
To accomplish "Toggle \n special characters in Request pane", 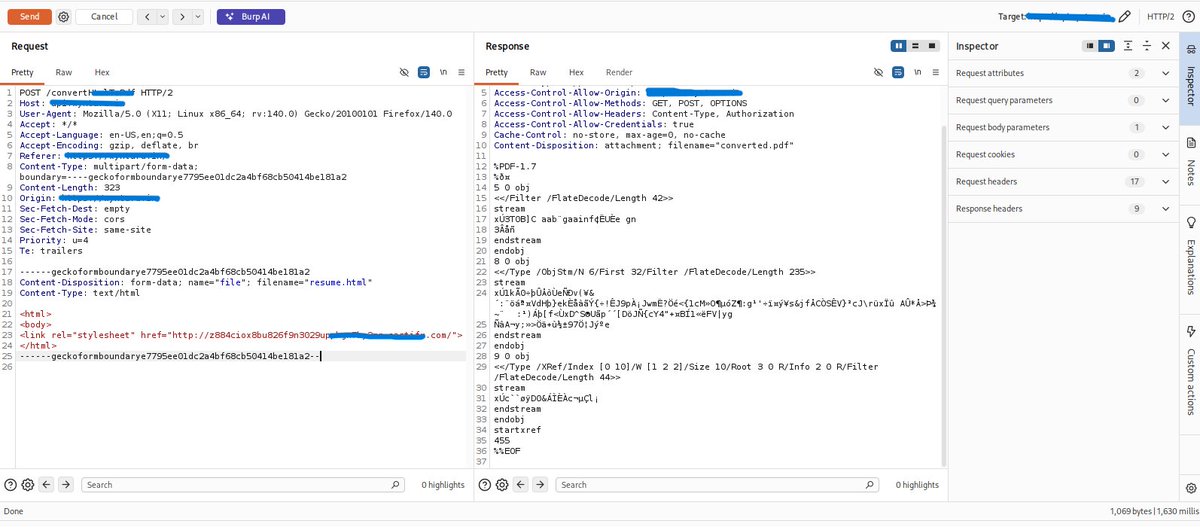I will 443,73.
